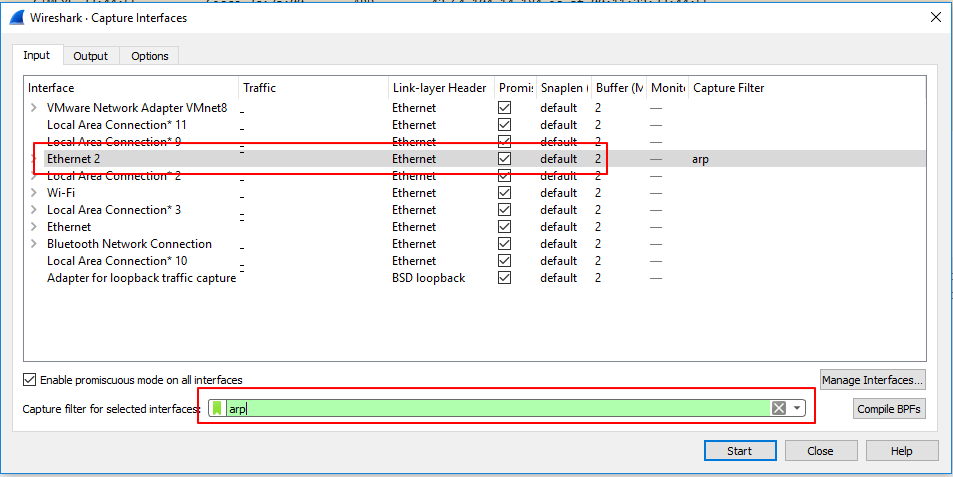Screen dimensions: 953x477
Task: Click the Help button
Action: 901,451
